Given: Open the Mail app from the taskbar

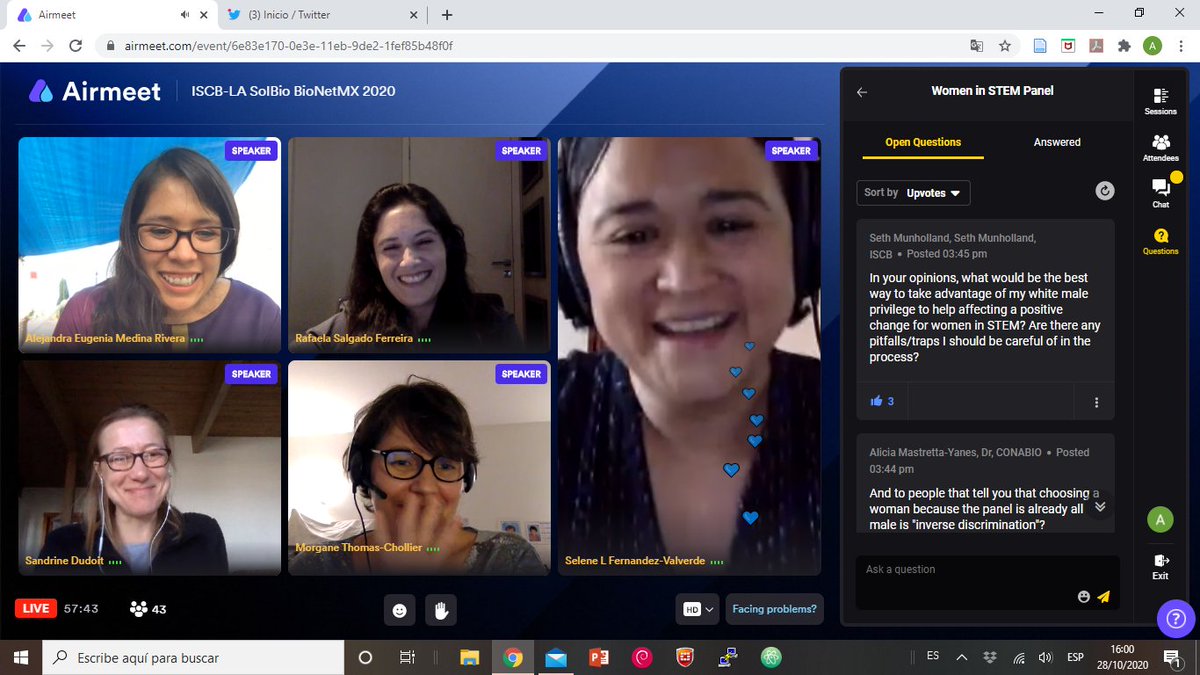Looking at the screenshot, I should pos(556,657).
